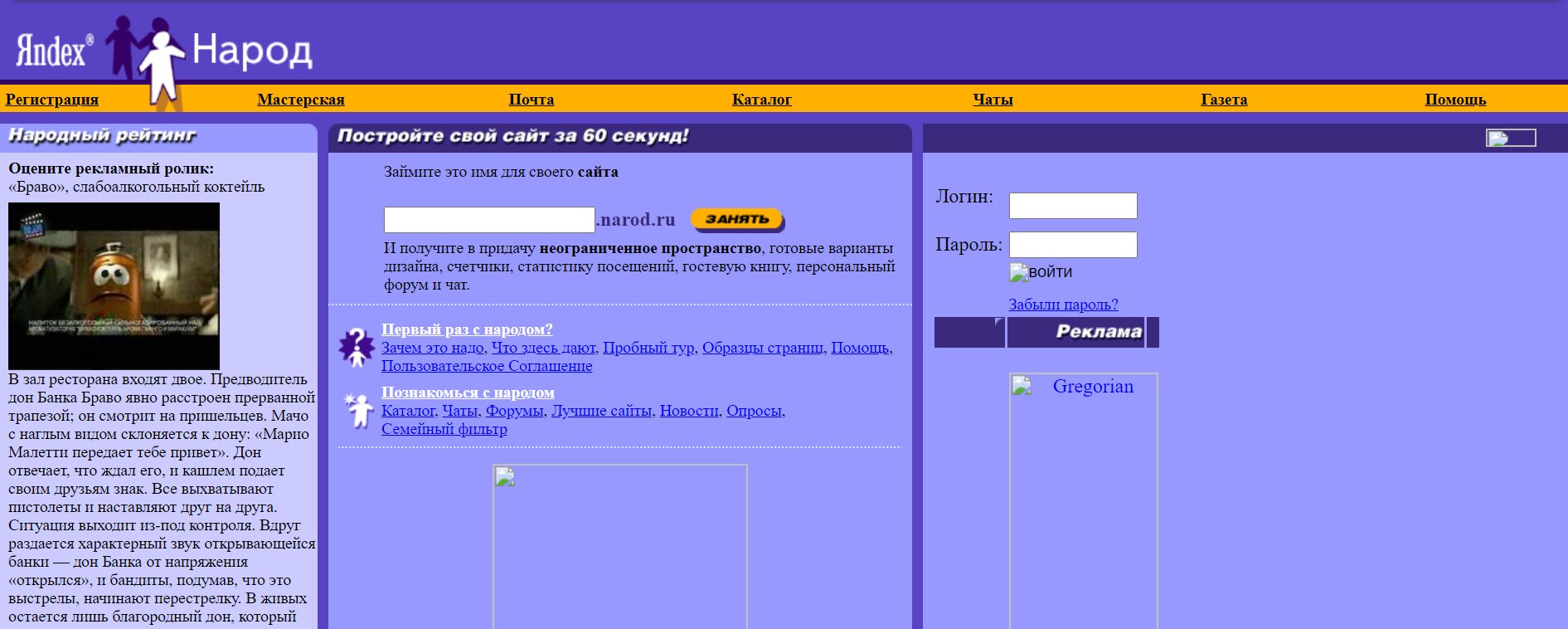1568x629 pixels.
Task: Click the Постройте свой сайт за 60 секунд! heading
Action: tap(513, 136)
